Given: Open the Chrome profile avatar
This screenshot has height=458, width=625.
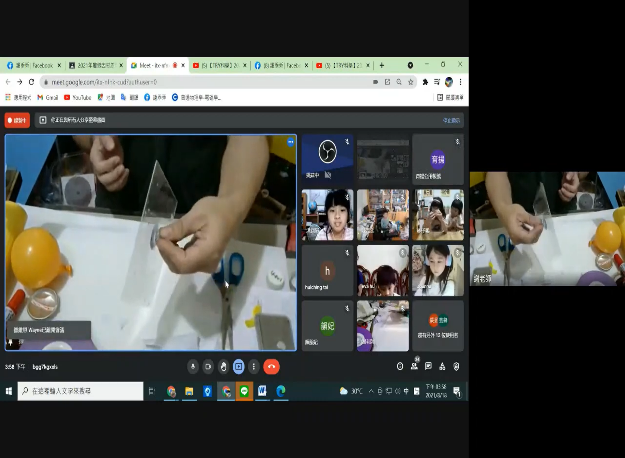Looking at the screenshot, I should coord(449,82).
